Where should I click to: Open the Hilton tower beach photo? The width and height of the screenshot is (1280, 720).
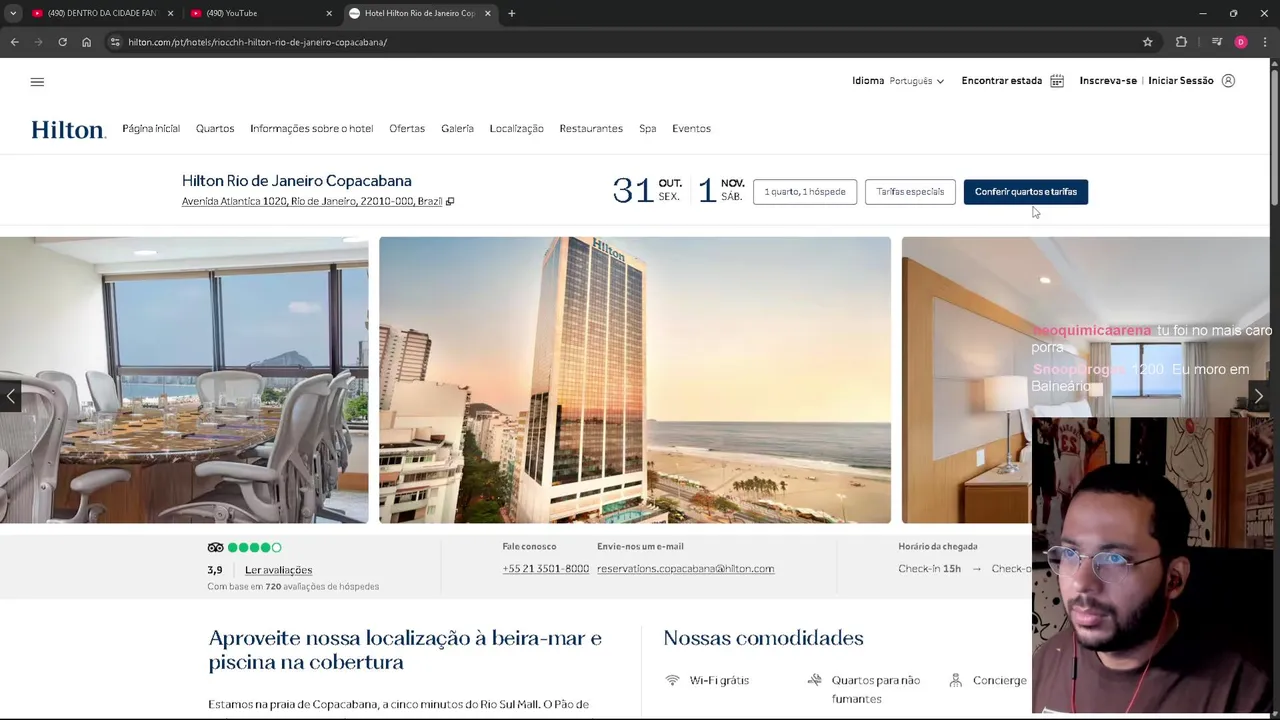635,380
